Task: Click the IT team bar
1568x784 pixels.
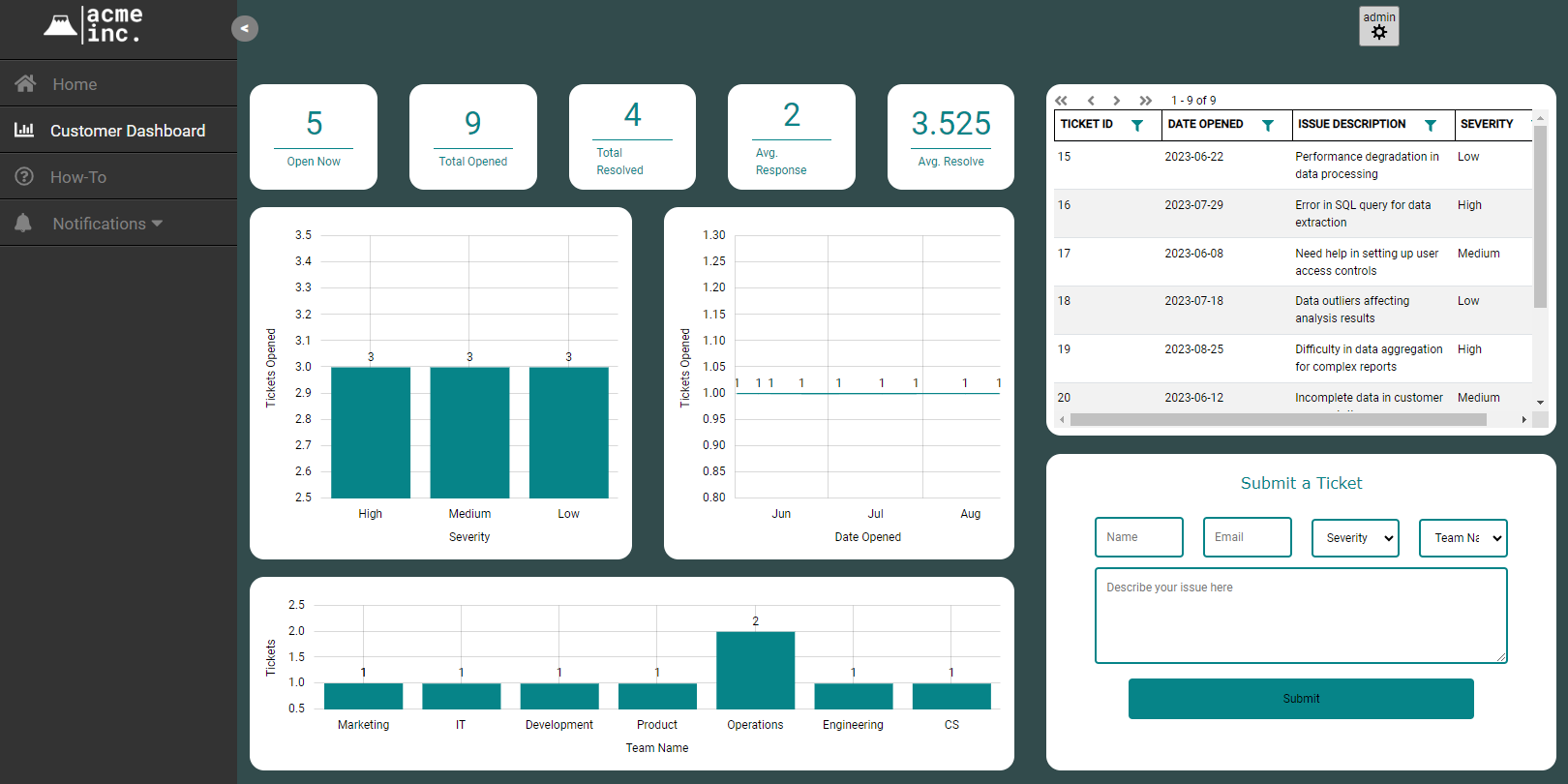Action: click(461, 696)
